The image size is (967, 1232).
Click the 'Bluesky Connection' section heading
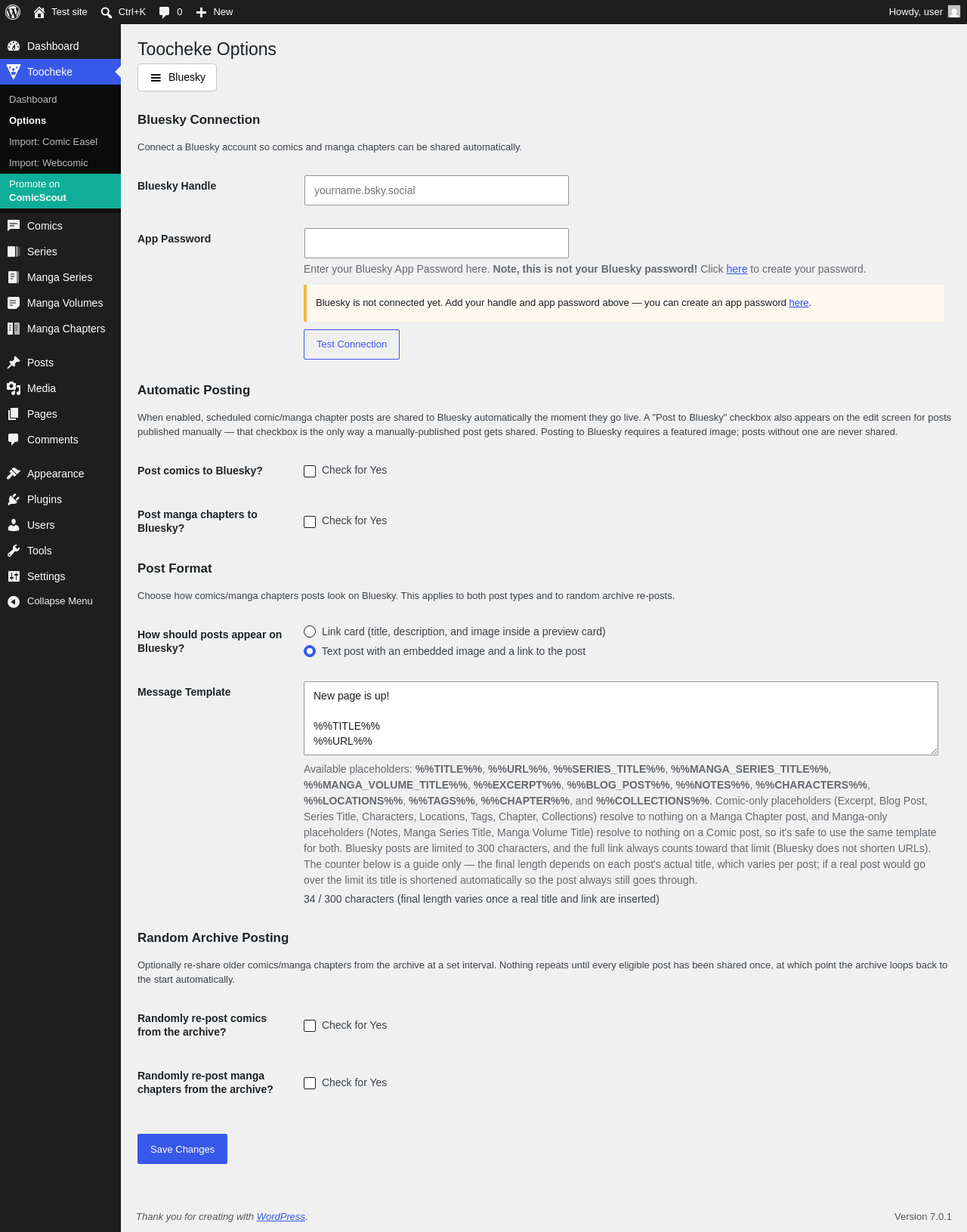coord(199,119)
